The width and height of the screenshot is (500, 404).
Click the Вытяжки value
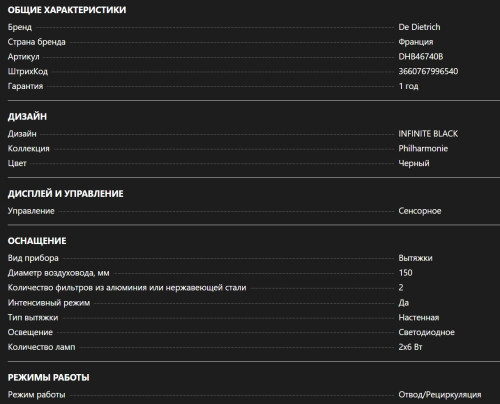tap(415, 258)
